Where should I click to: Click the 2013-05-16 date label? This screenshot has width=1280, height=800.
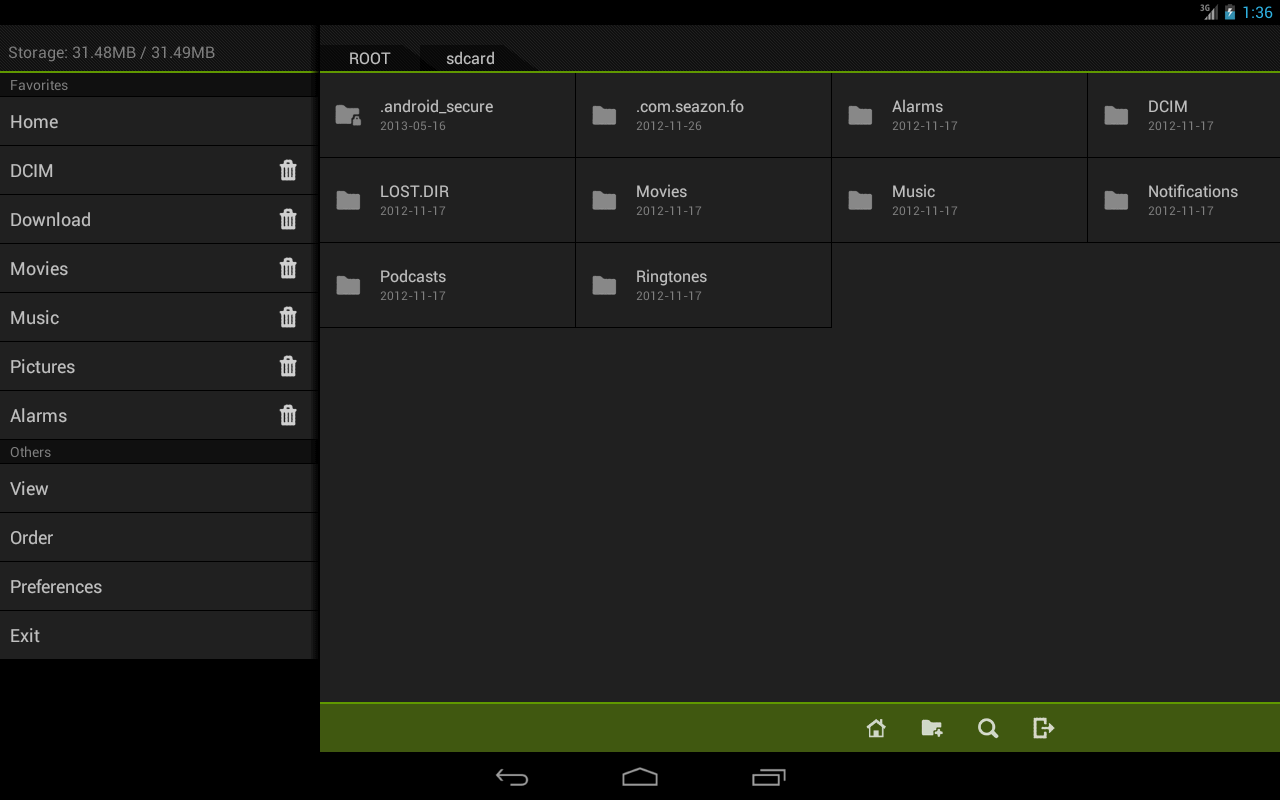pos(413,126)
